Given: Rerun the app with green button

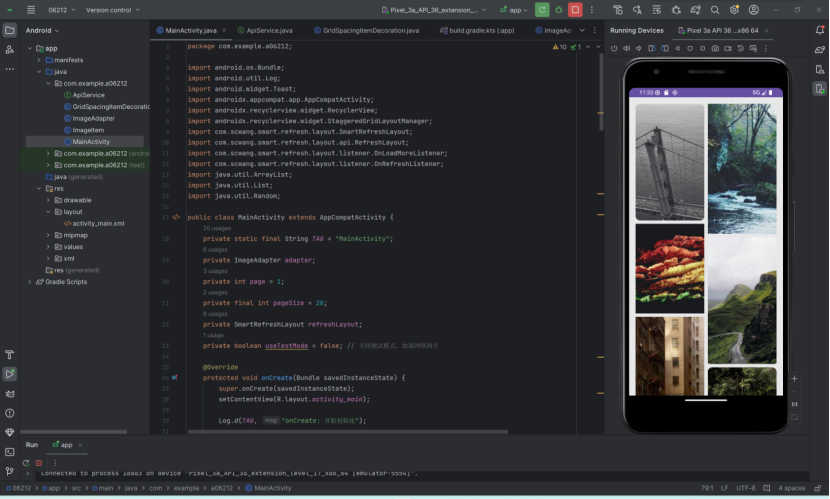Looking at the screenshot, I should 542,10.
